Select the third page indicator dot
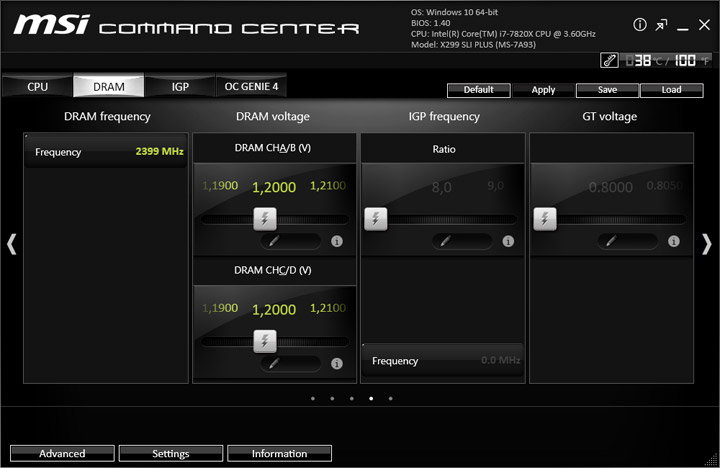 click(x=351, y=398)
